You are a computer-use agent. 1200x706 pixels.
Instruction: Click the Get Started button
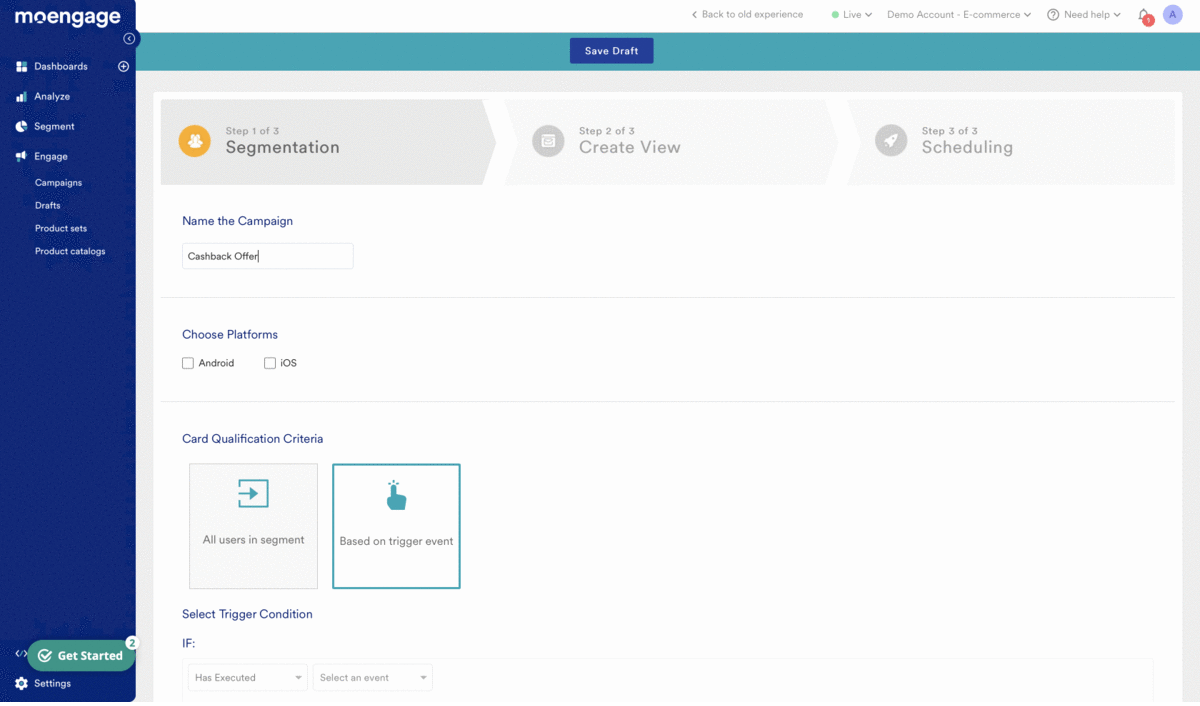tap(81, 656)
